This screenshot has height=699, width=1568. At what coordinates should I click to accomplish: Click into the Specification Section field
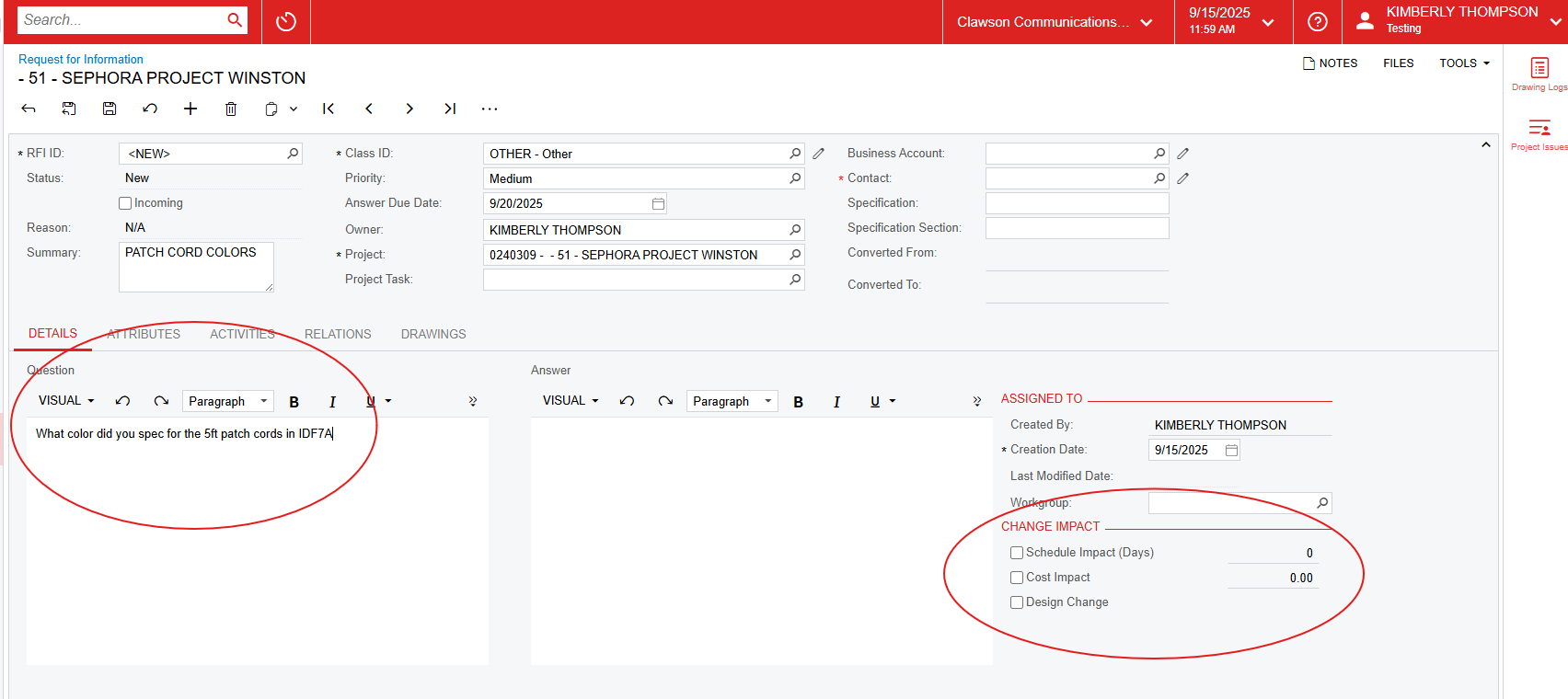tap(1077, 228)
